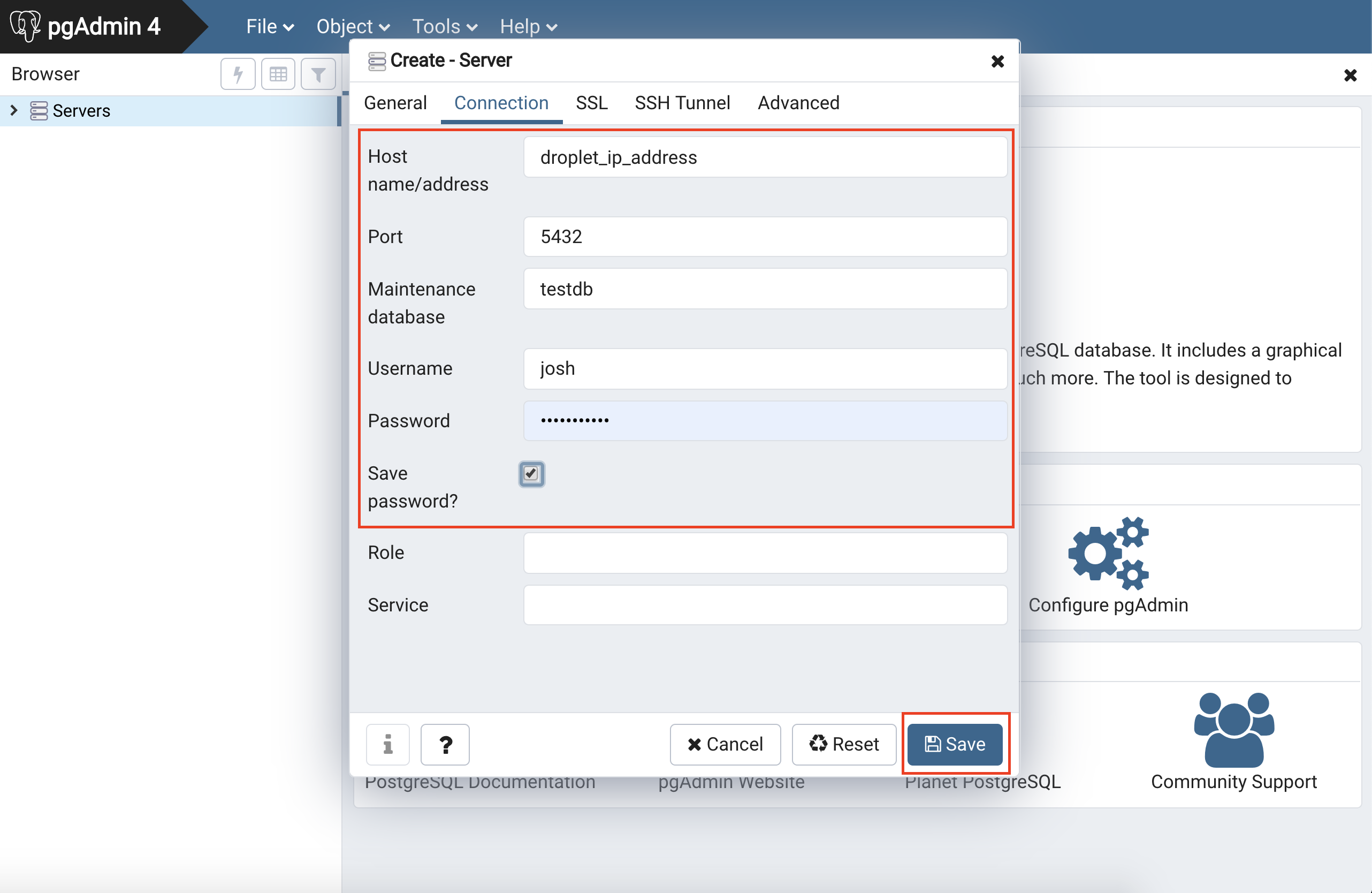The height and width of the screenshot is (893, 1372).
Task: Uncheck the Save password checkbox
Action: tap(531, 474)
